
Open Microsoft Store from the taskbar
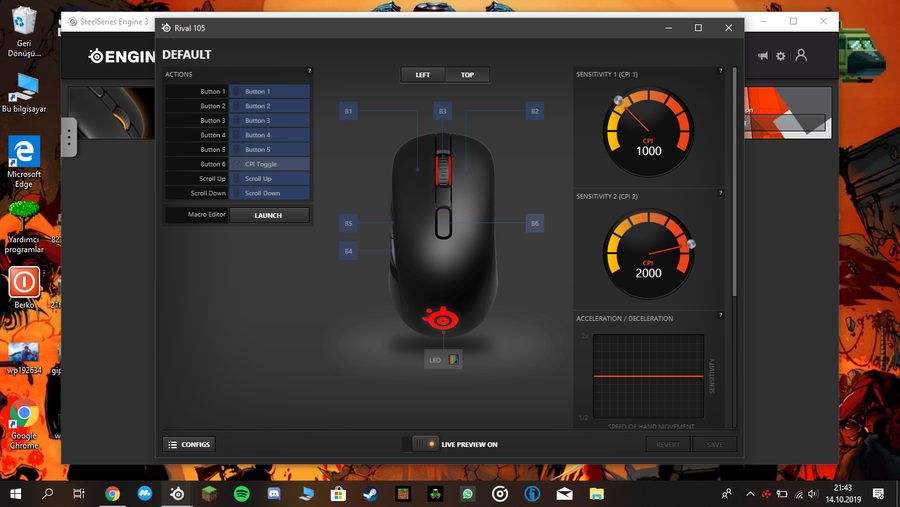(338, 493)
